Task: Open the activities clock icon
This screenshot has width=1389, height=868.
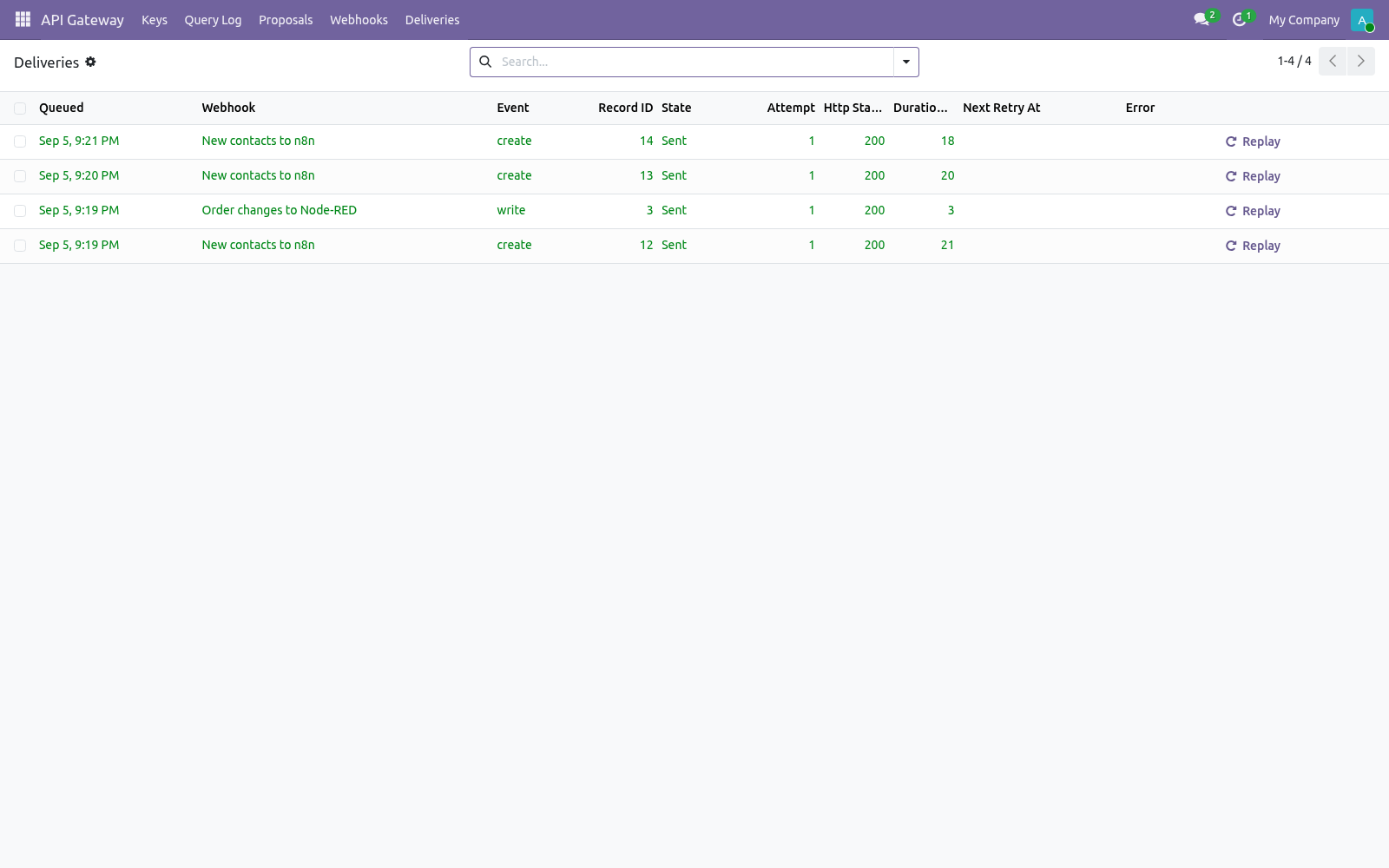Action: tap(1240, 19)
